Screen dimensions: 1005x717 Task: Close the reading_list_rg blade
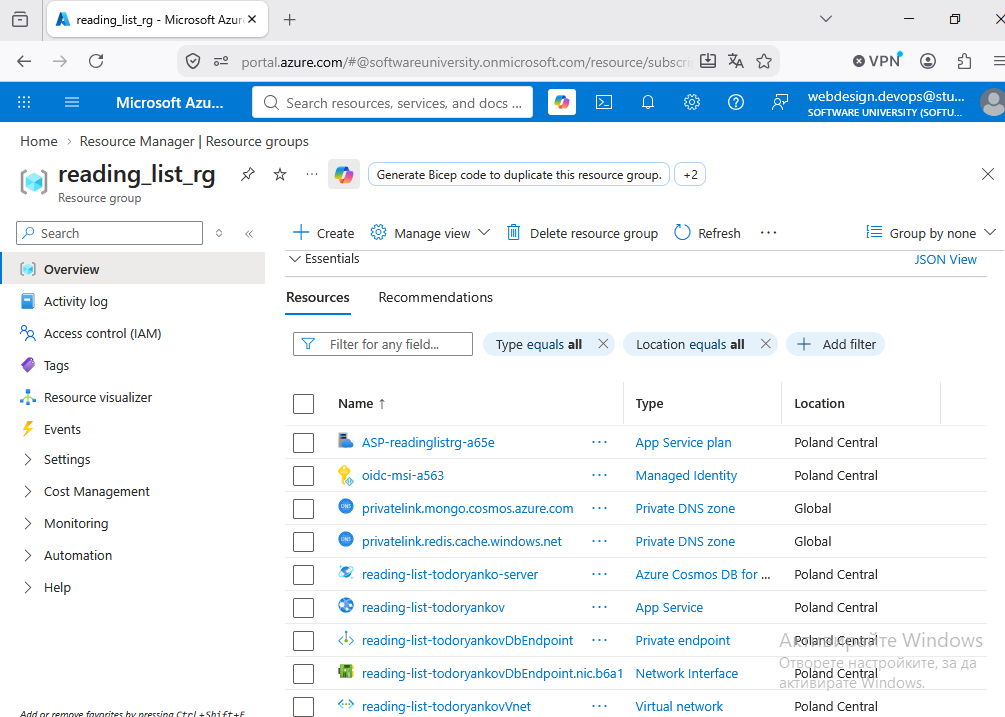coord(988,174)
